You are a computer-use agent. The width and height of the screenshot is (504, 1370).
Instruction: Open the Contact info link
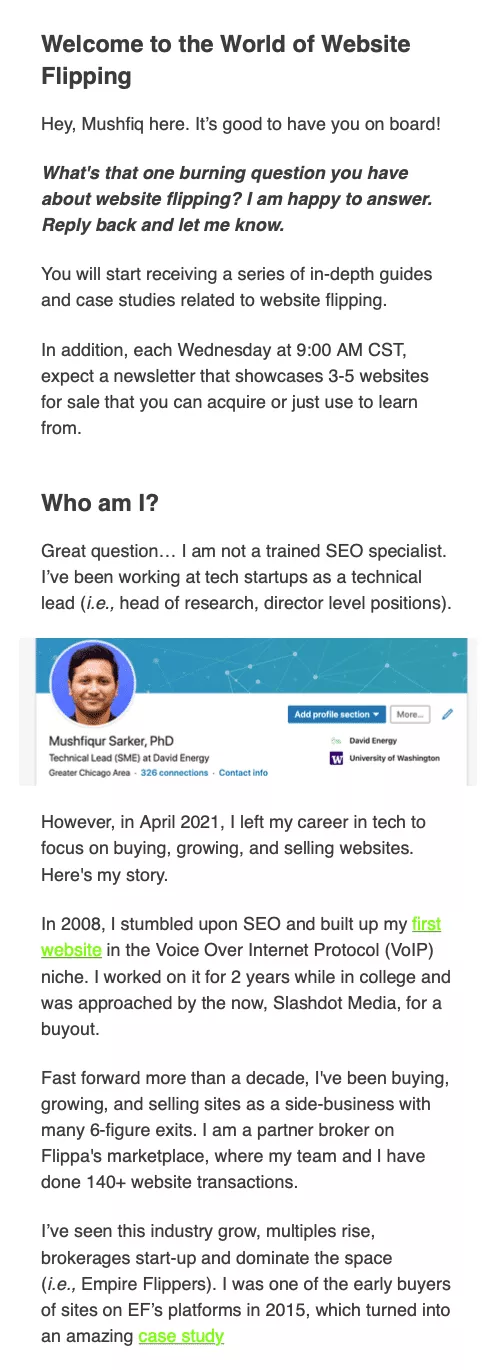coord(243,773)
